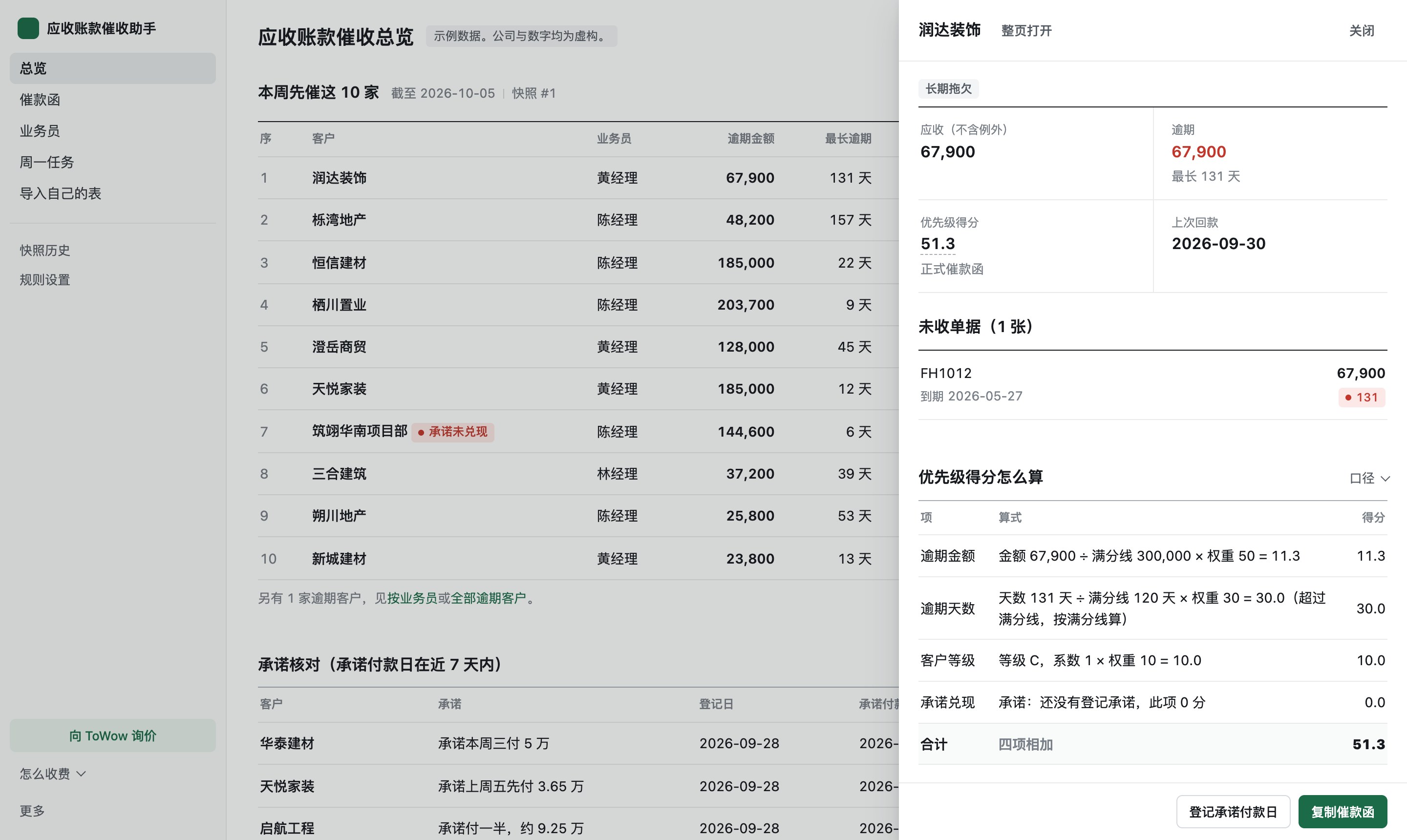
Task: Select the 澄岳商贸 customer row
Action: (578, 346)
